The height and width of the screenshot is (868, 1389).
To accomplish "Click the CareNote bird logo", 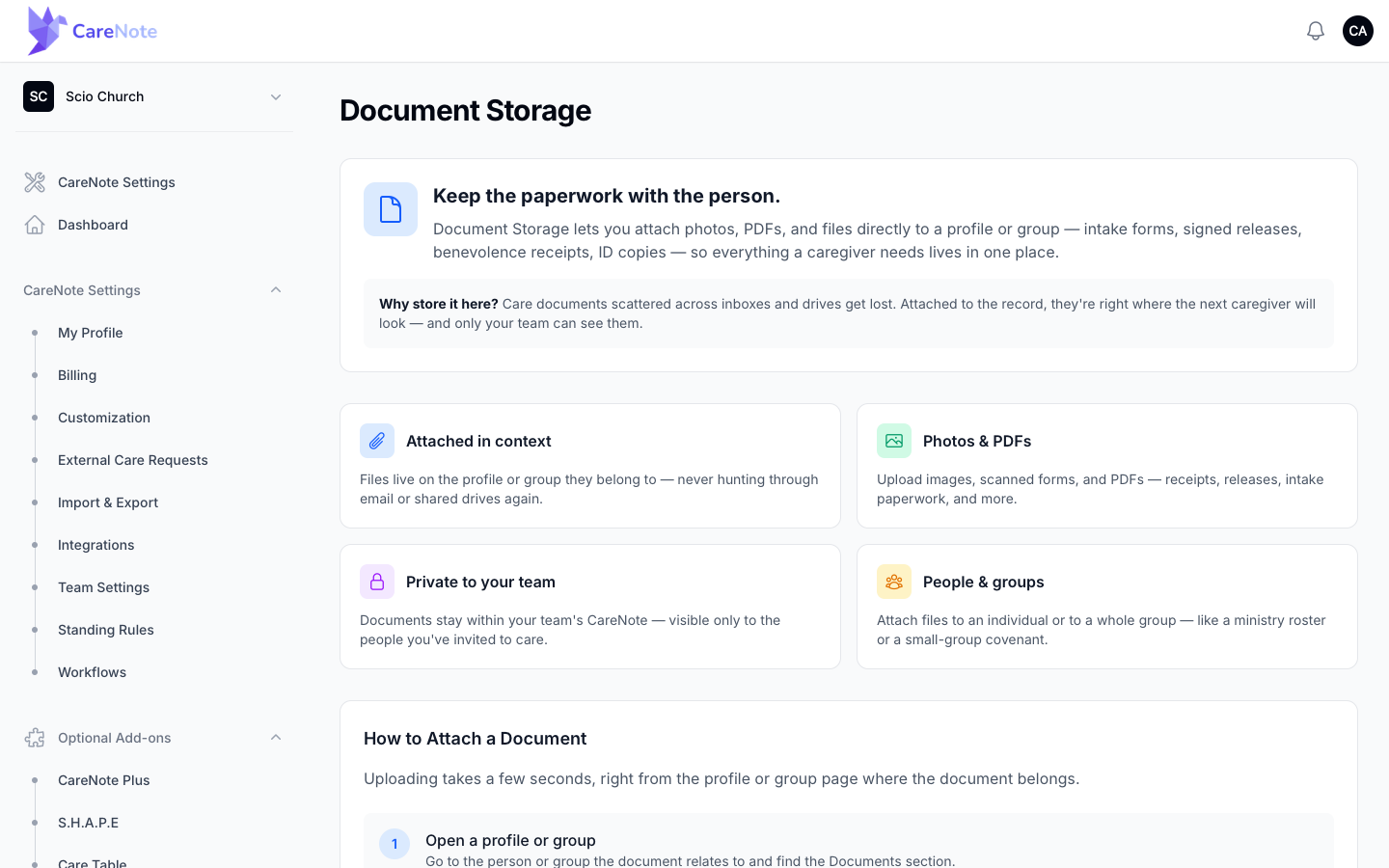I will click(x=46, y=31).
